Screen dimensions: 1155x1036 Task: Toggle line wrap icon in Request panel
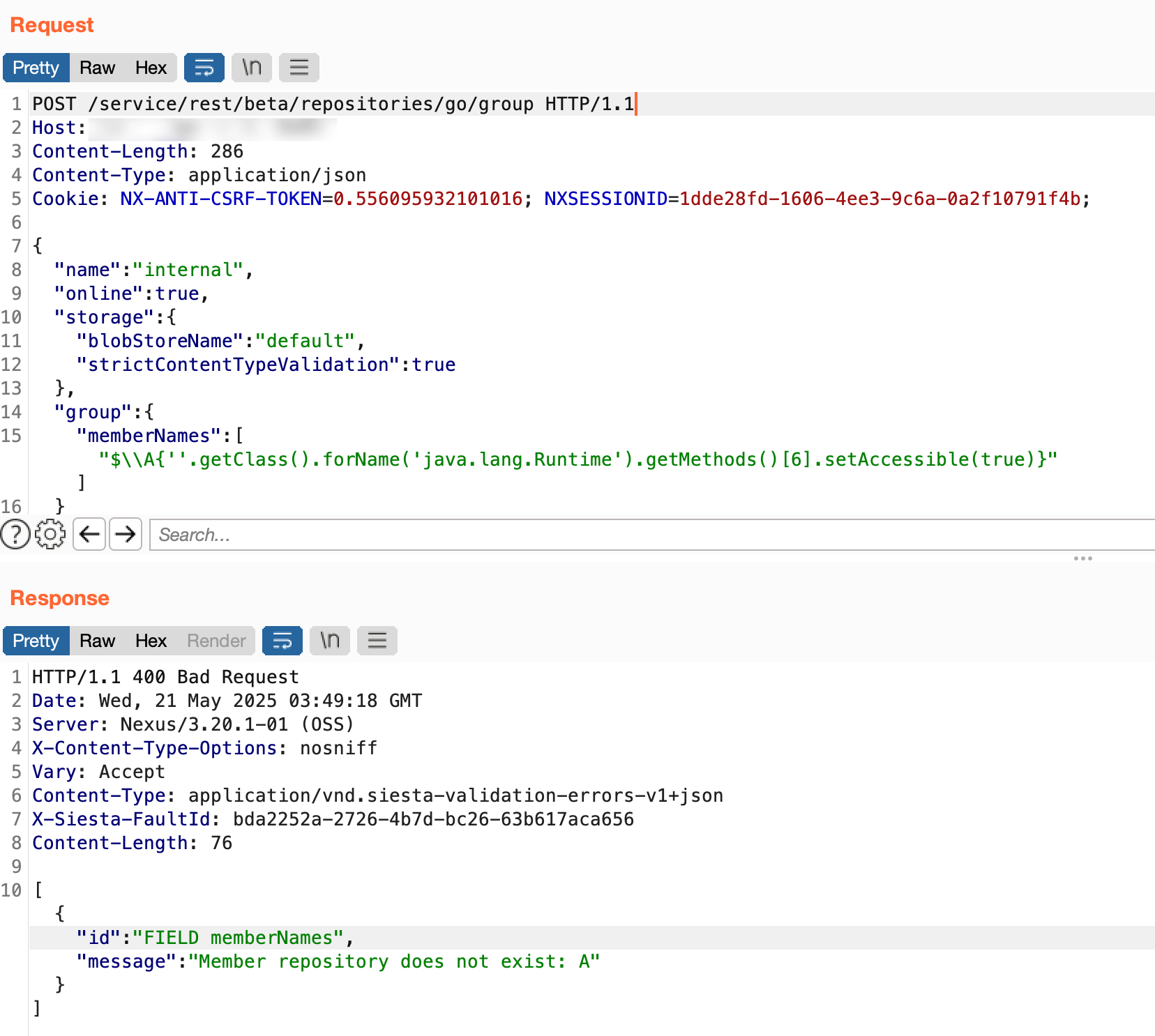coord(204,68)
